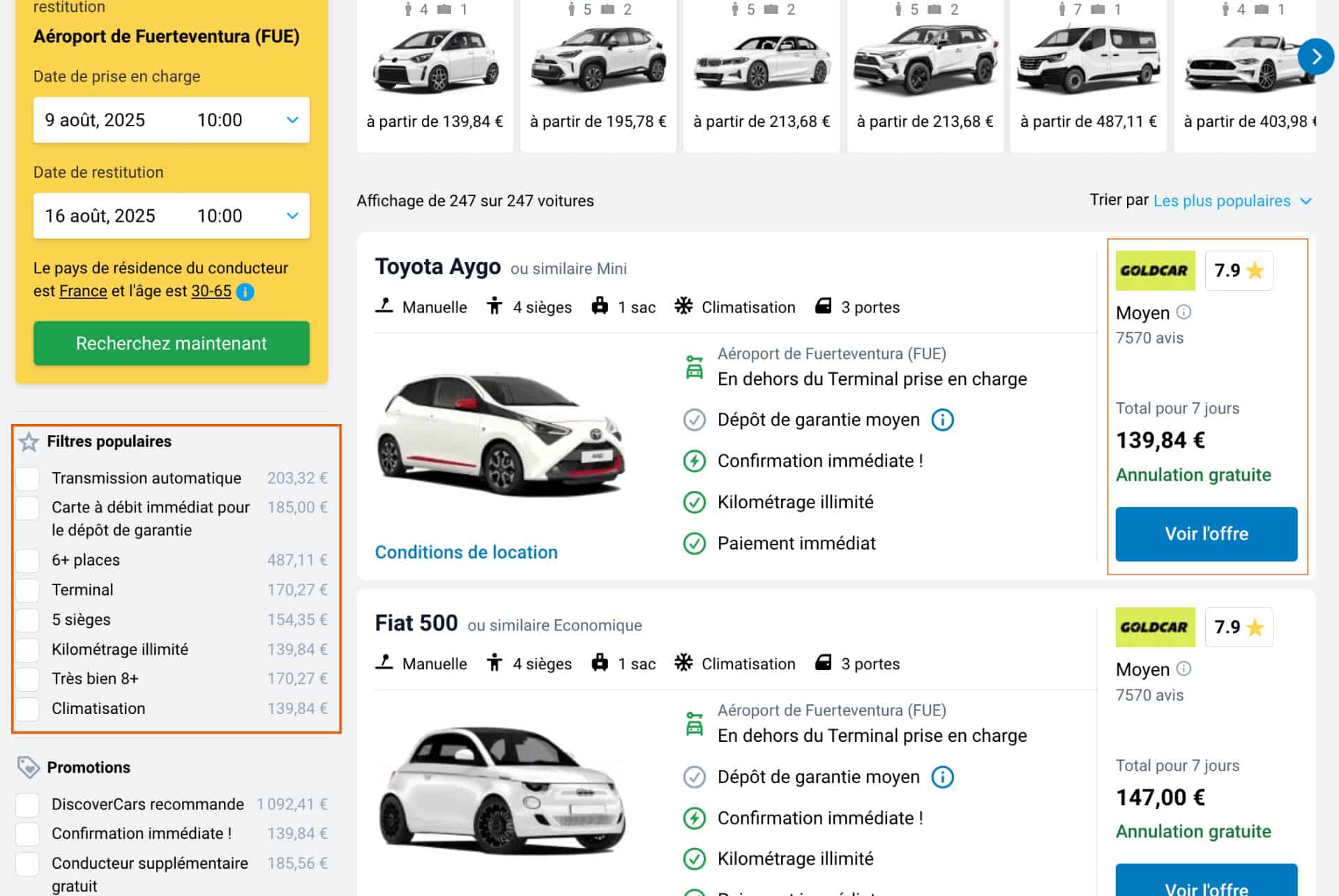Click Climatisation snowflake icon on Toyota Aygo

pyautogui.click(x=683, y=306)
